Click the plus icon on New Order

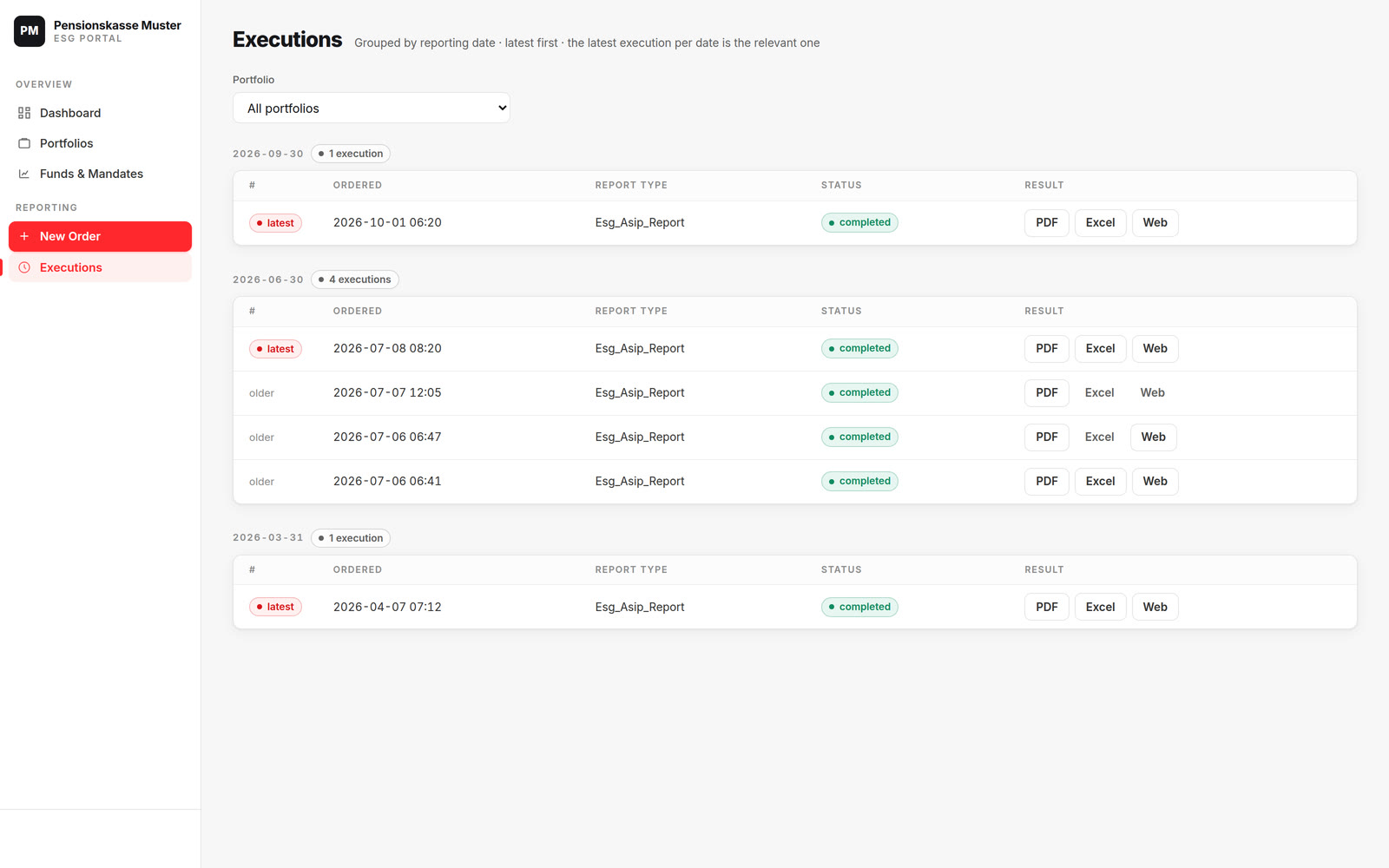(x=24, y=236)
